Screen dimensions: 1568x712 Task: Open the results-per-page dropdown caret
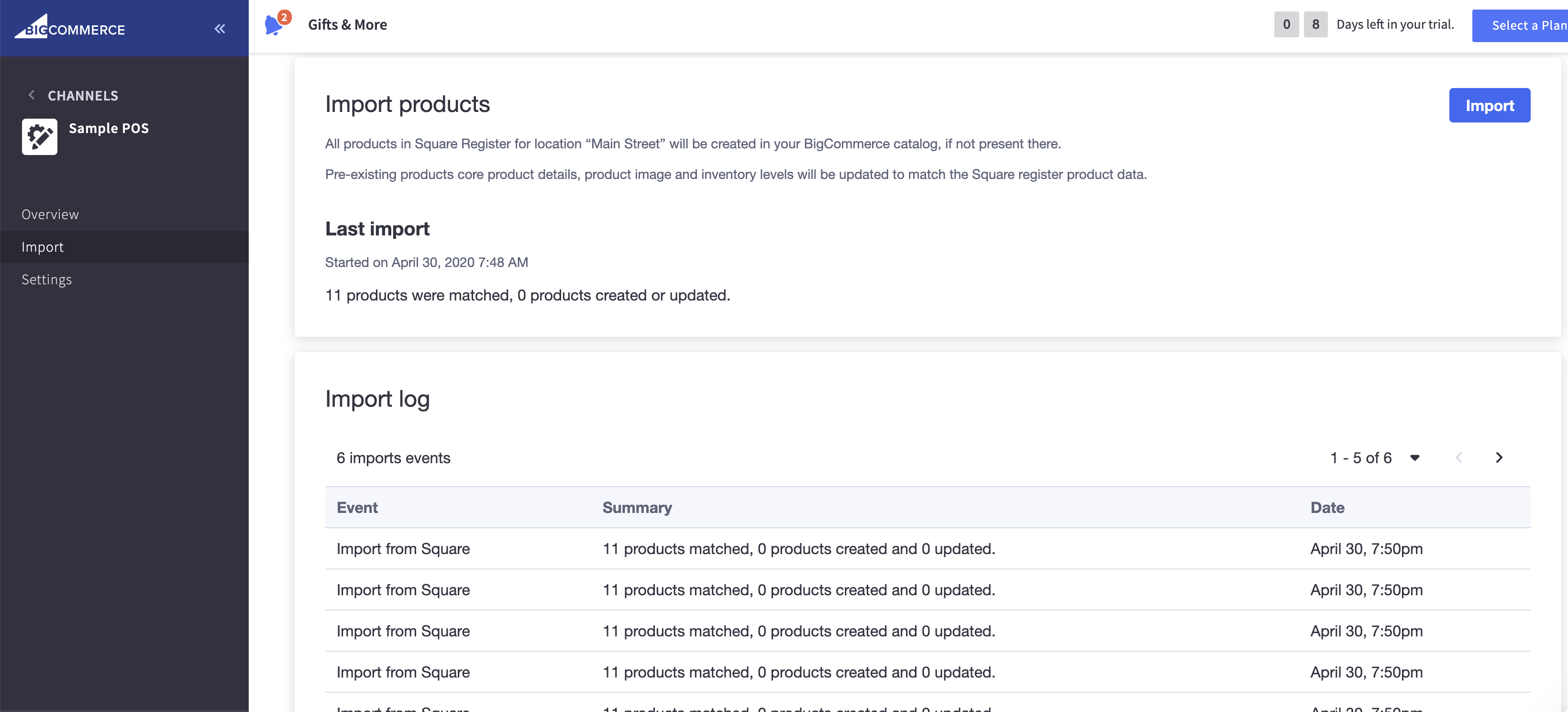click(x=1414, y=457)
